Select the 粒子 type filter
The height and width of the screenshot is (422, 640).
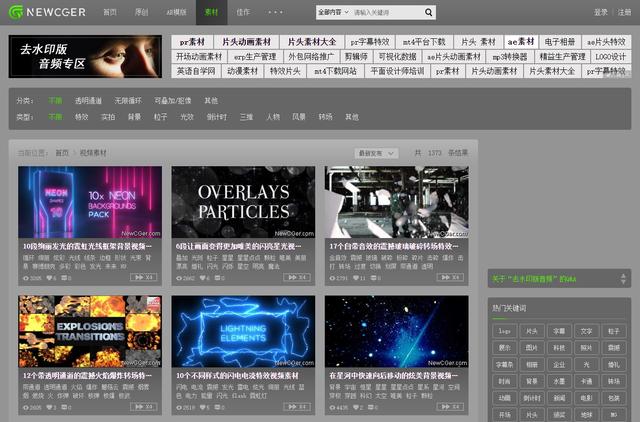pos(161,117)
